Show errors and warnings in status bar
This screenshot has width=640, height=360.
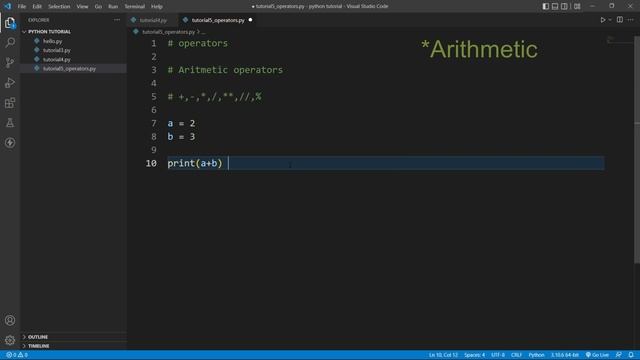(x=17, y=355)
